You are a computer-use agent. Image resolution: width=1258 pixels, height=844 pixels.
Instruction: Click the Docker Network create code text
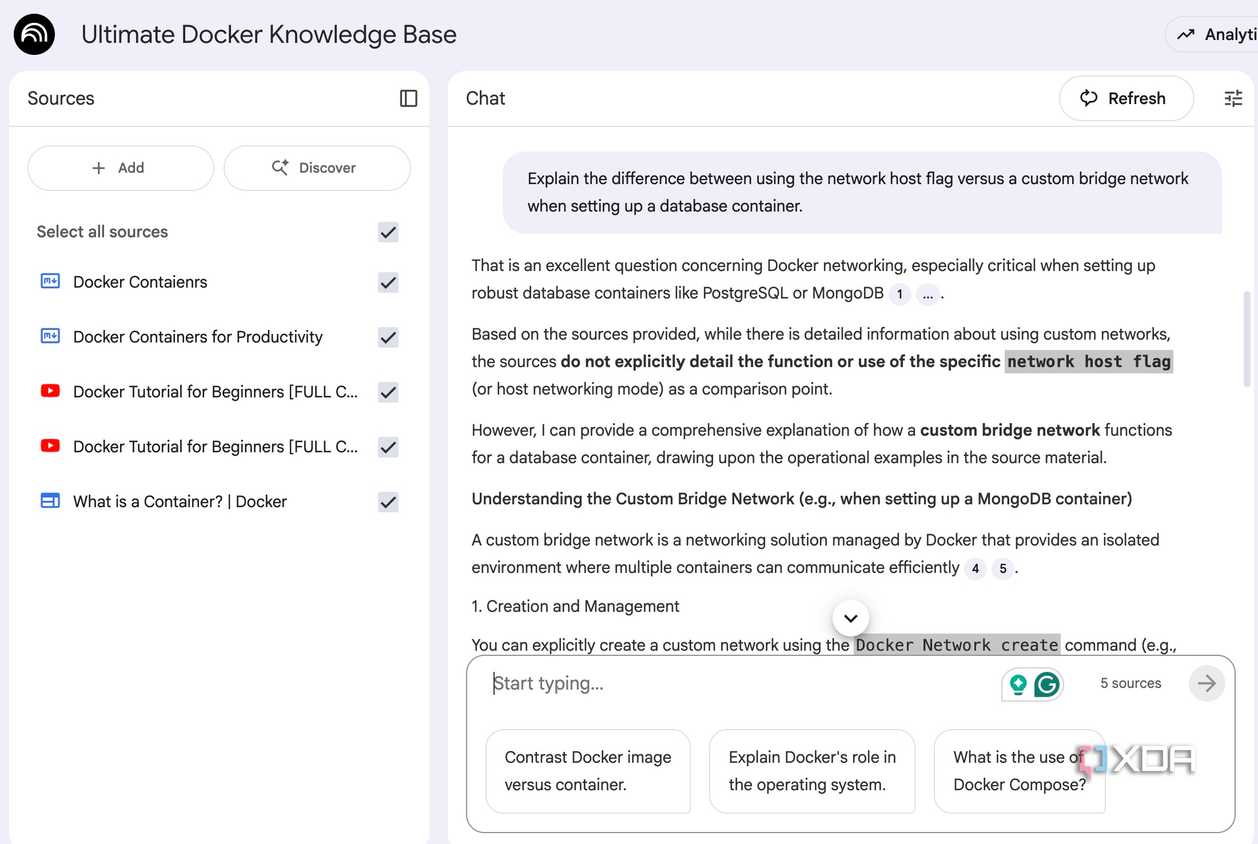[x=957, y=645]
